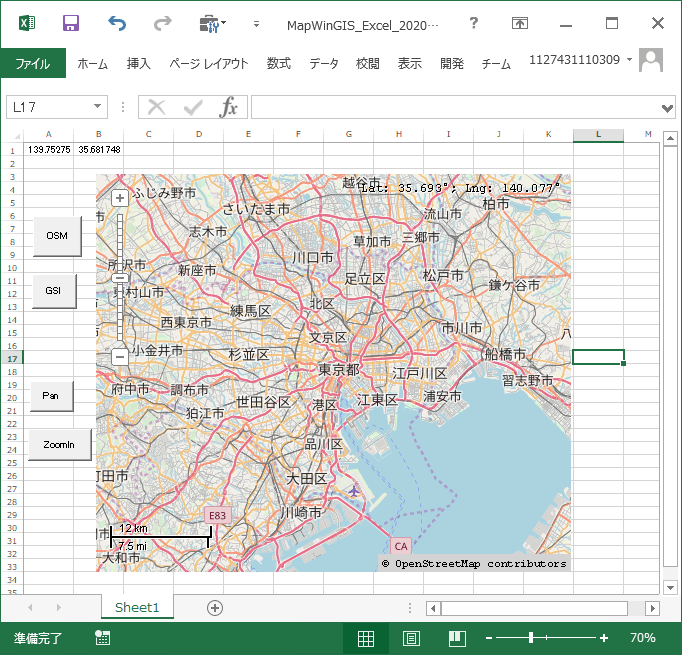Select column L header

[x=598, y=135]
